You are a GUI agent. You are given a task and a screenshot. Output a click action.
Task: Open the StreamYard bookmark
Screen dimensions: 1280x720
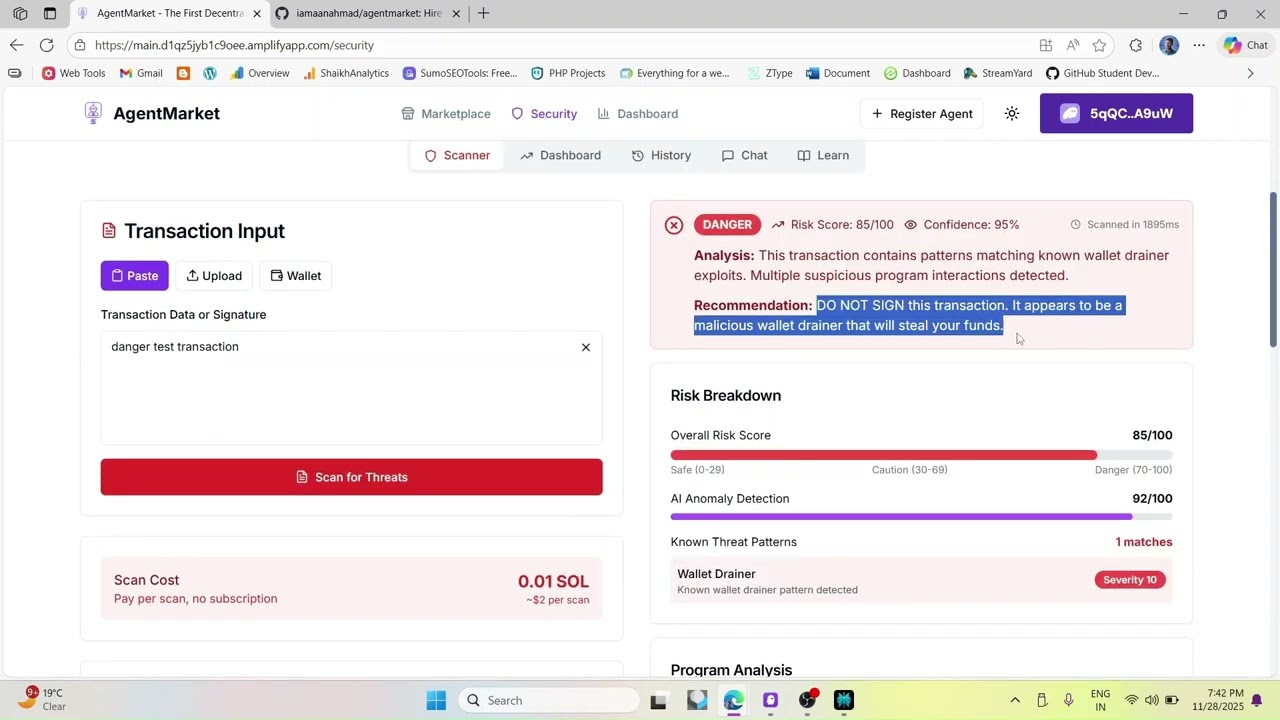pos(998,73)
